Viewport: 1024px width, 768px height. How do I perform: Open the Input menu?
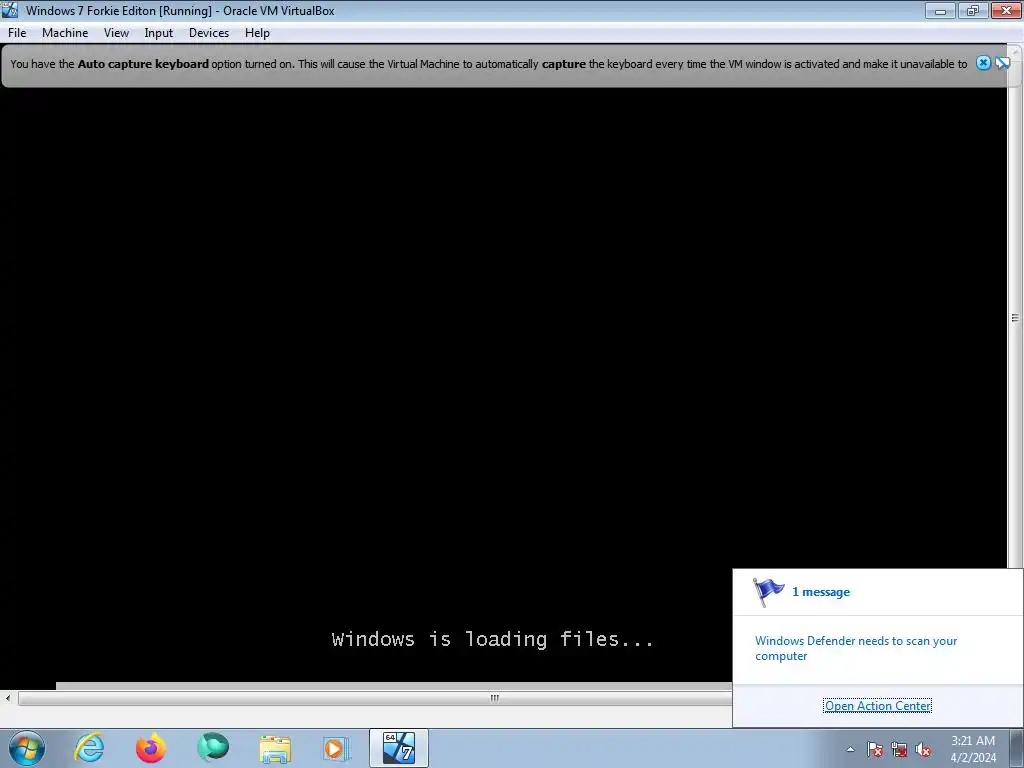[159, 33]
